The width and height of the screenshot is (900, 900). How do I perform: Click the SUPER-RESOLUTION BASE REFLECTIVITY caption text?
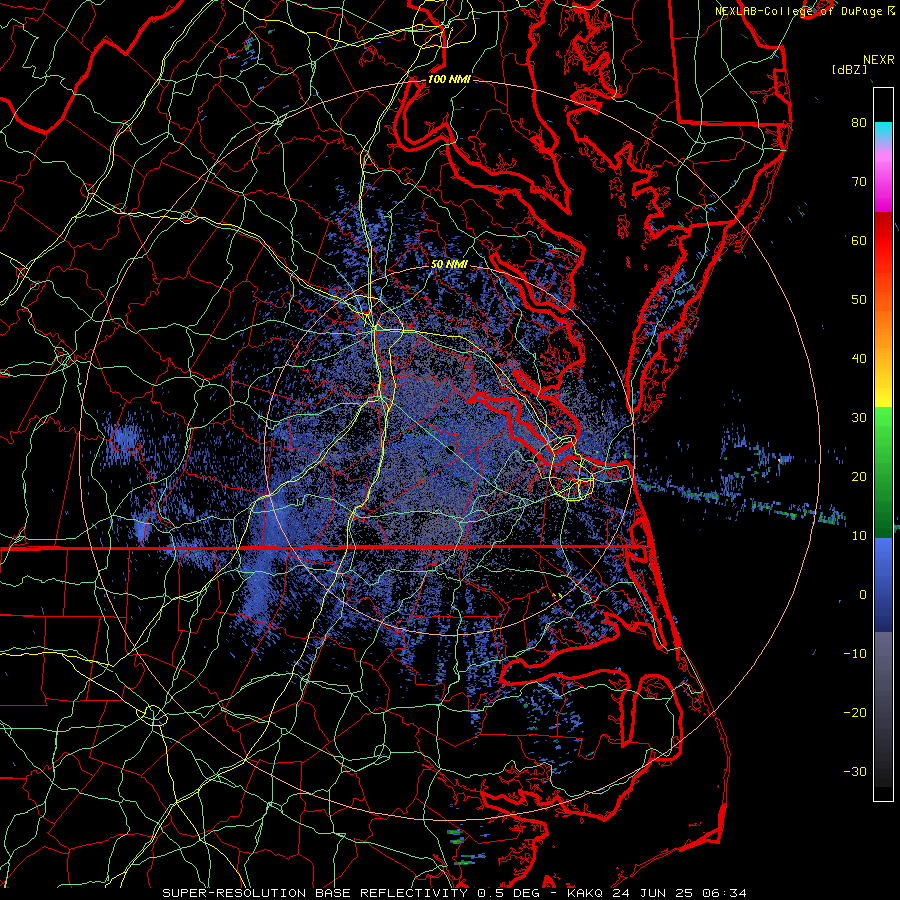pyautogui.click(x=315, y=893)
